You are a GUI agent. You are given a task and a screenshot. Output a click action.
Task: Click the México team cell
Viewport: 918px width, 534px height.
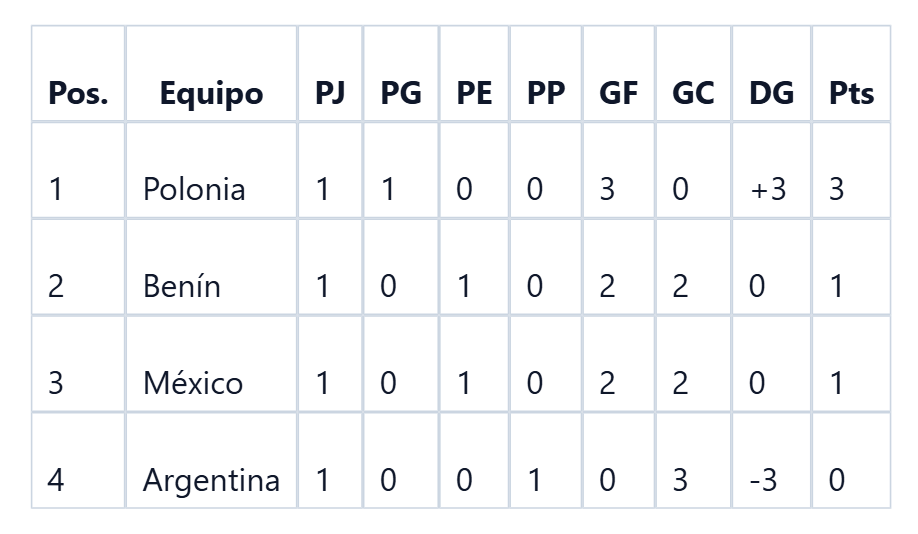point(211,364)
